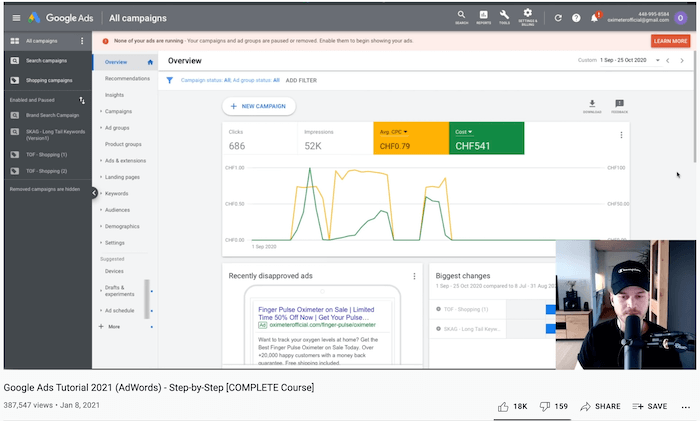Screen dimensions: 700x421
Task: Click the SAVE button
Action: click(x=650, y=406)
